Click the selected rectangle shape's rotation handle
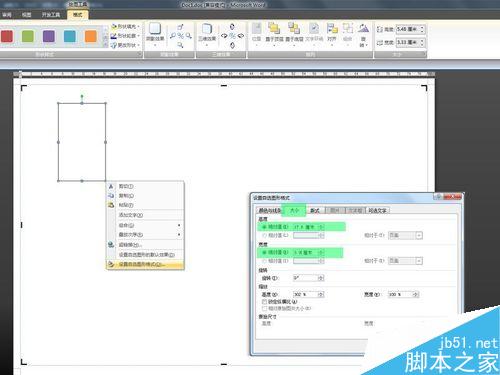This screenshot has height=375, width=500. [82, 97]
